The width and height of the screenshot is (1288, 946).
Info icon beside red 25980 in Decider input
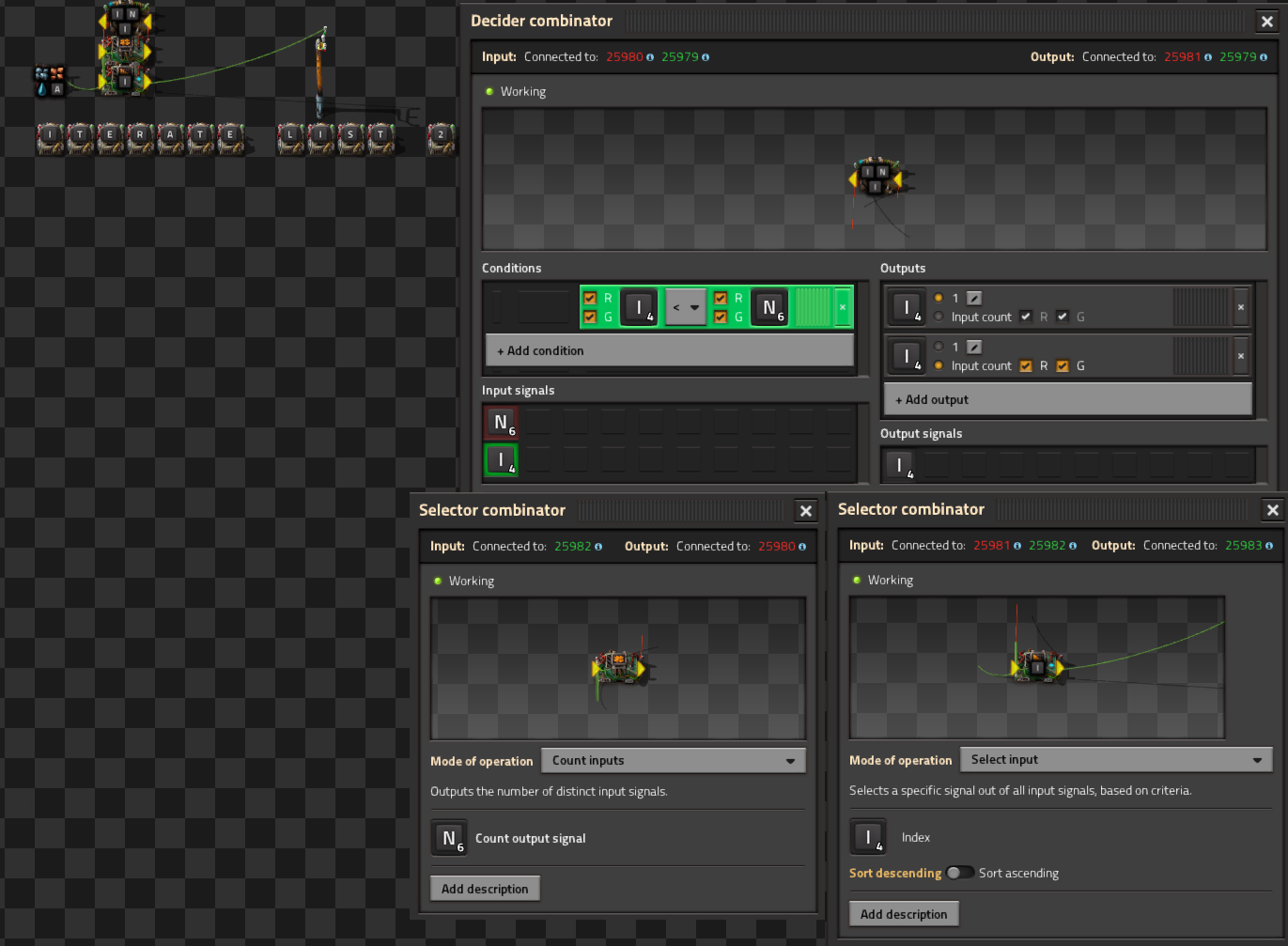tap(650, 57)
